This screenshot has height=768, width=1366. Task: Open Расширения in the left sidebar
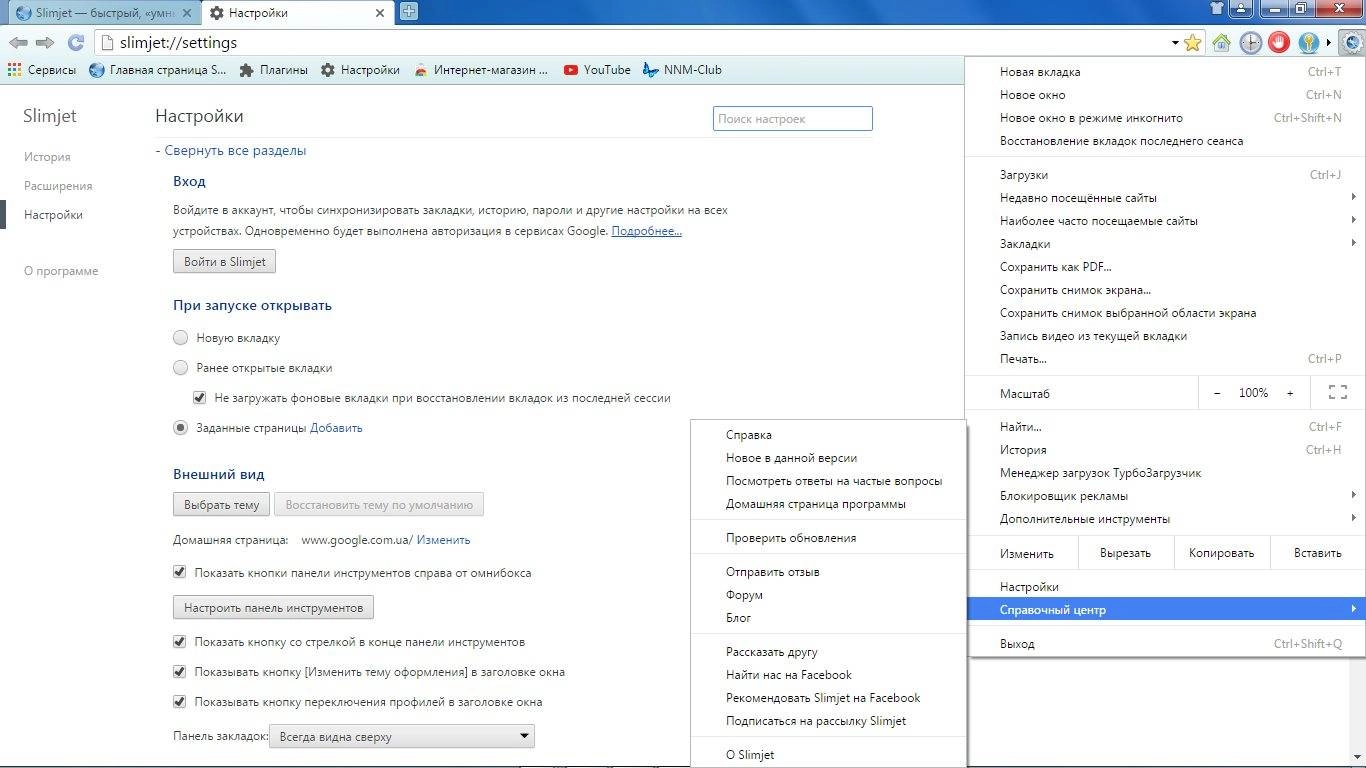[x=58, y=186]
